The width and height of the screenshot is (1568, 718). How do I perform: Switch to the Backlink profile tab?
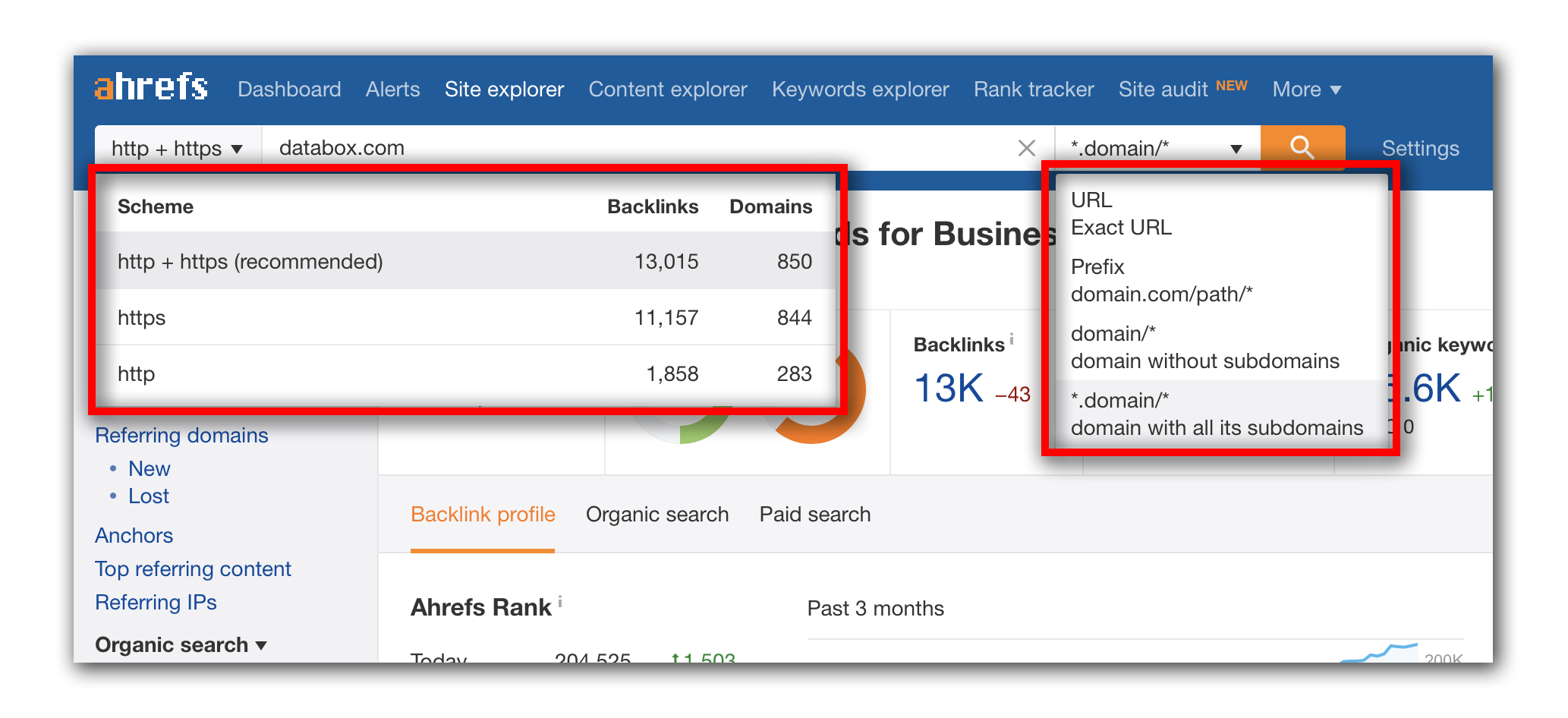(x=483, y=515)
